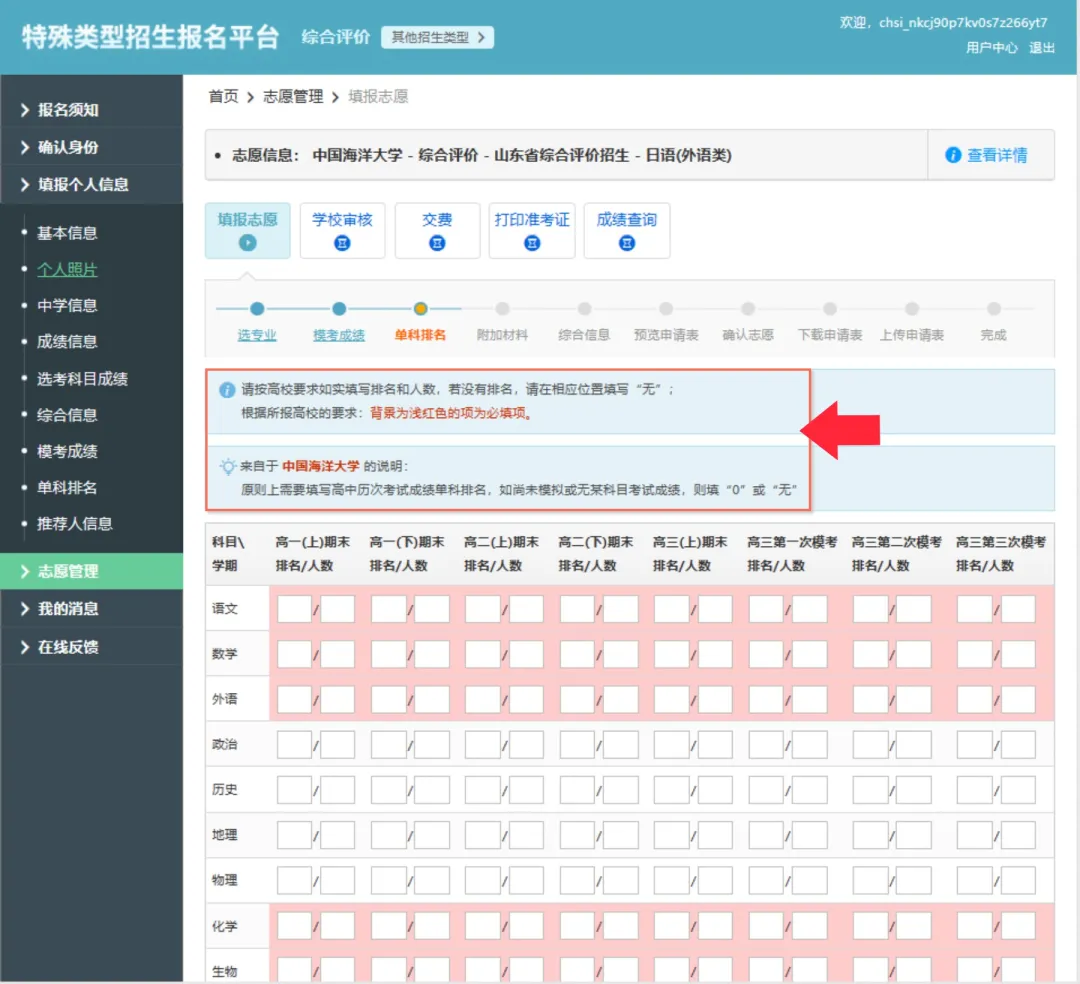
Task: Click the 查看详情 link
Action: click(997, 156)
